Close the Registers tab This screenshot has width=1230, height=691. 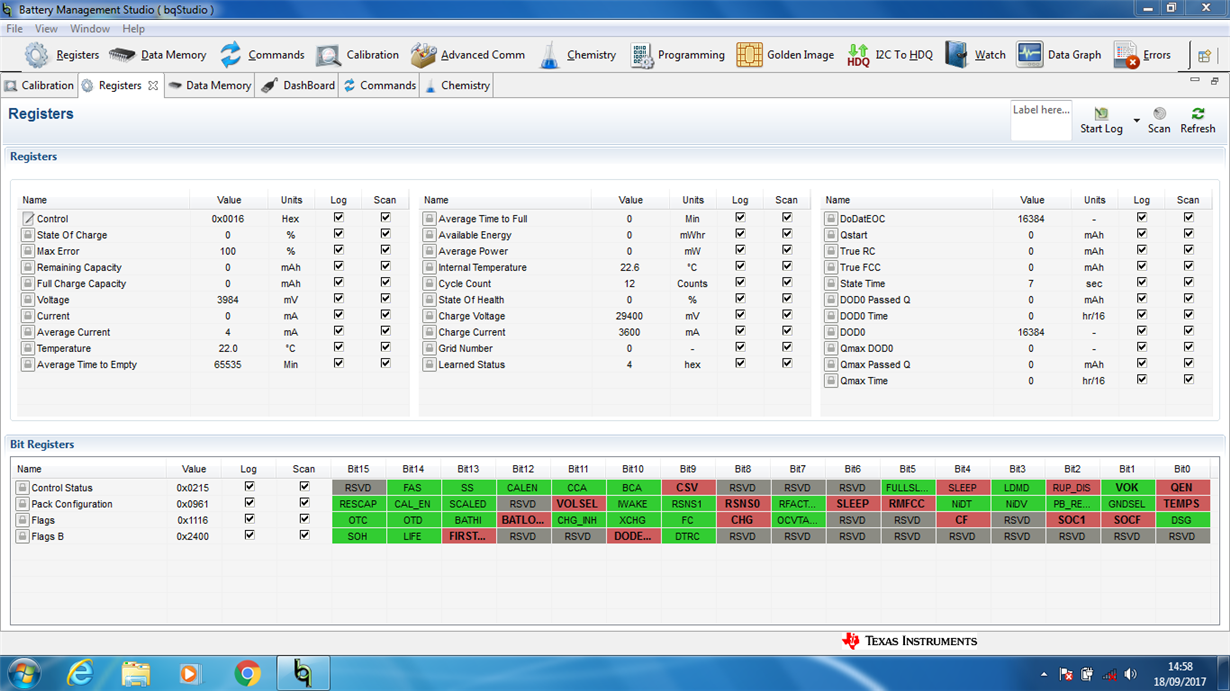[153, 86]
